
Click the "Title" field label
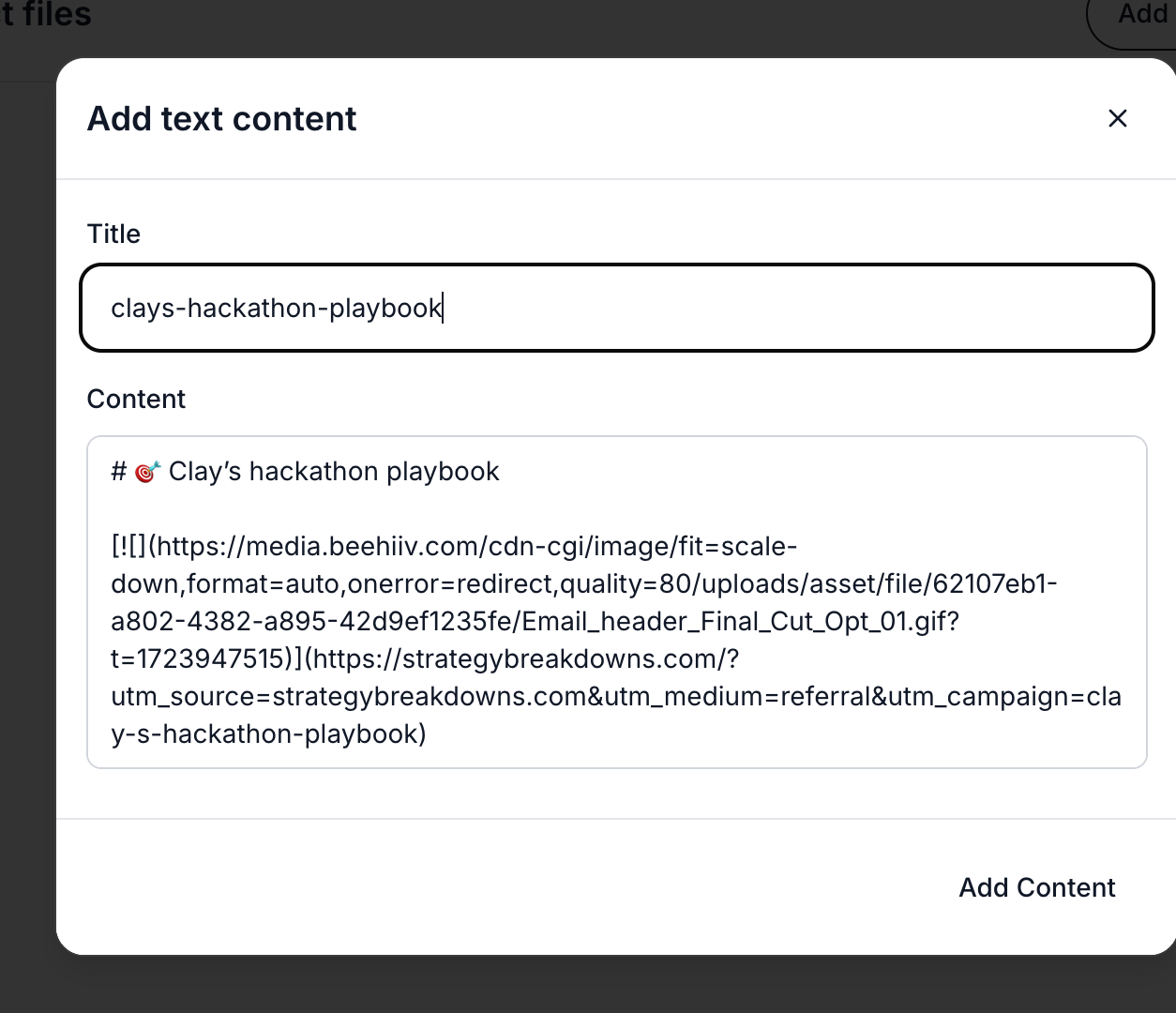[113, 234]
